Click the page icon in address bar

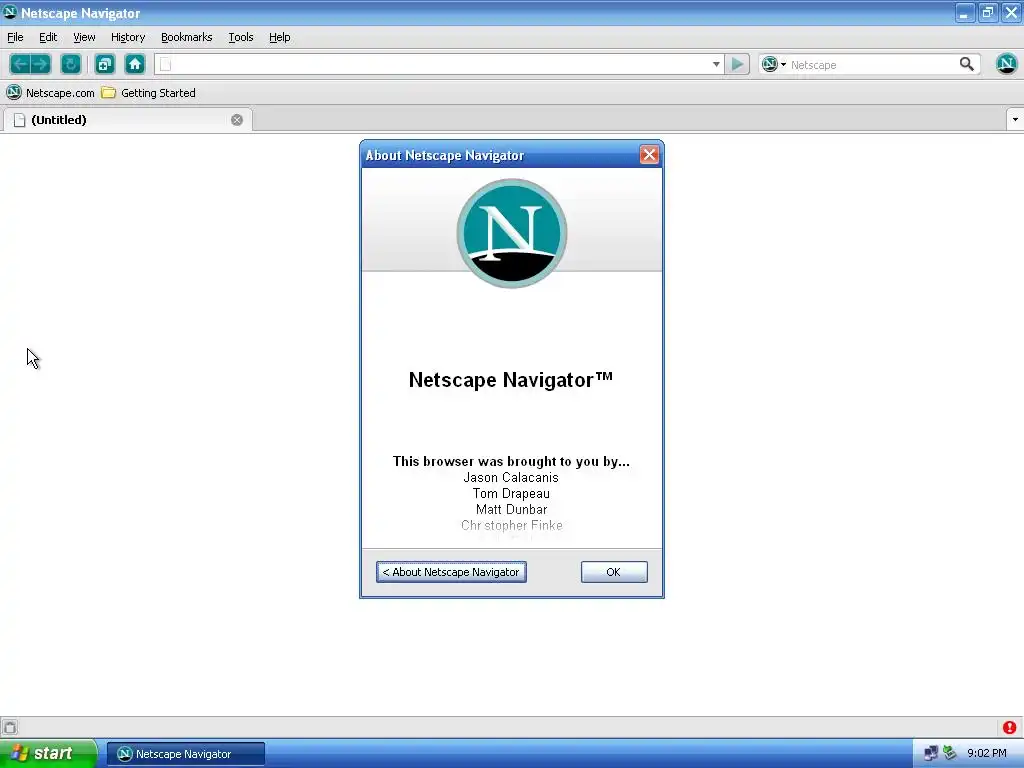[x=166, y=64]
